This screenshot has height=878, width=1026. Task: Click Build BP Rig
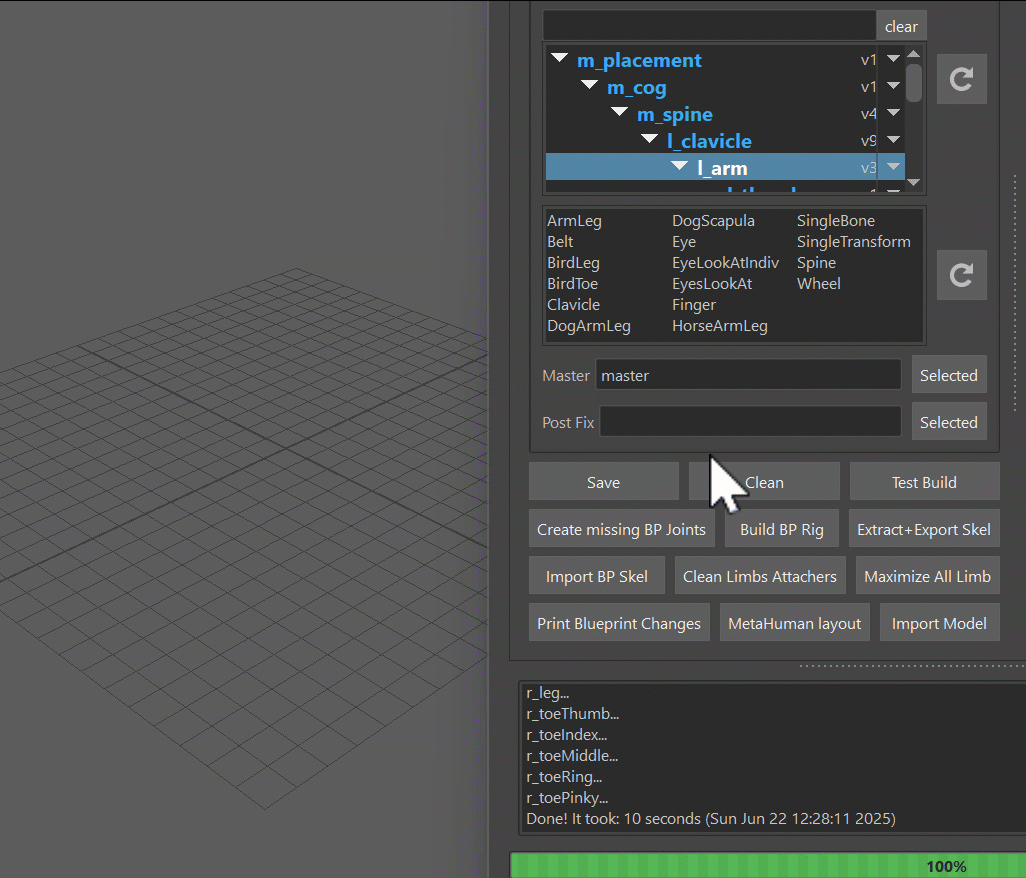pyautogui.click(x=782, y=529)
